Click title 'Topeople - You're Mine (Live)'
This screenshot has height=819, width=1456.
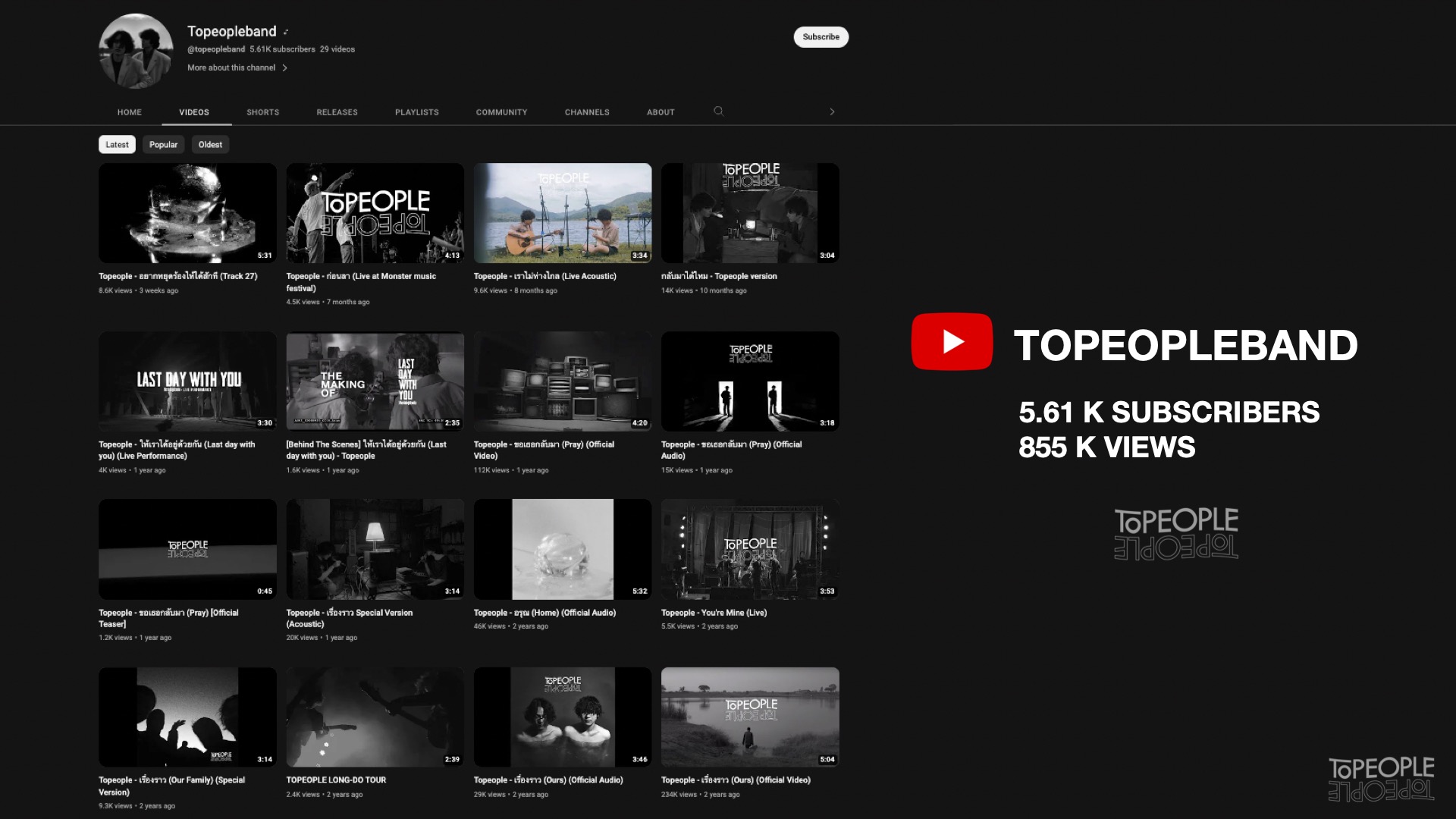coord(714,613)
